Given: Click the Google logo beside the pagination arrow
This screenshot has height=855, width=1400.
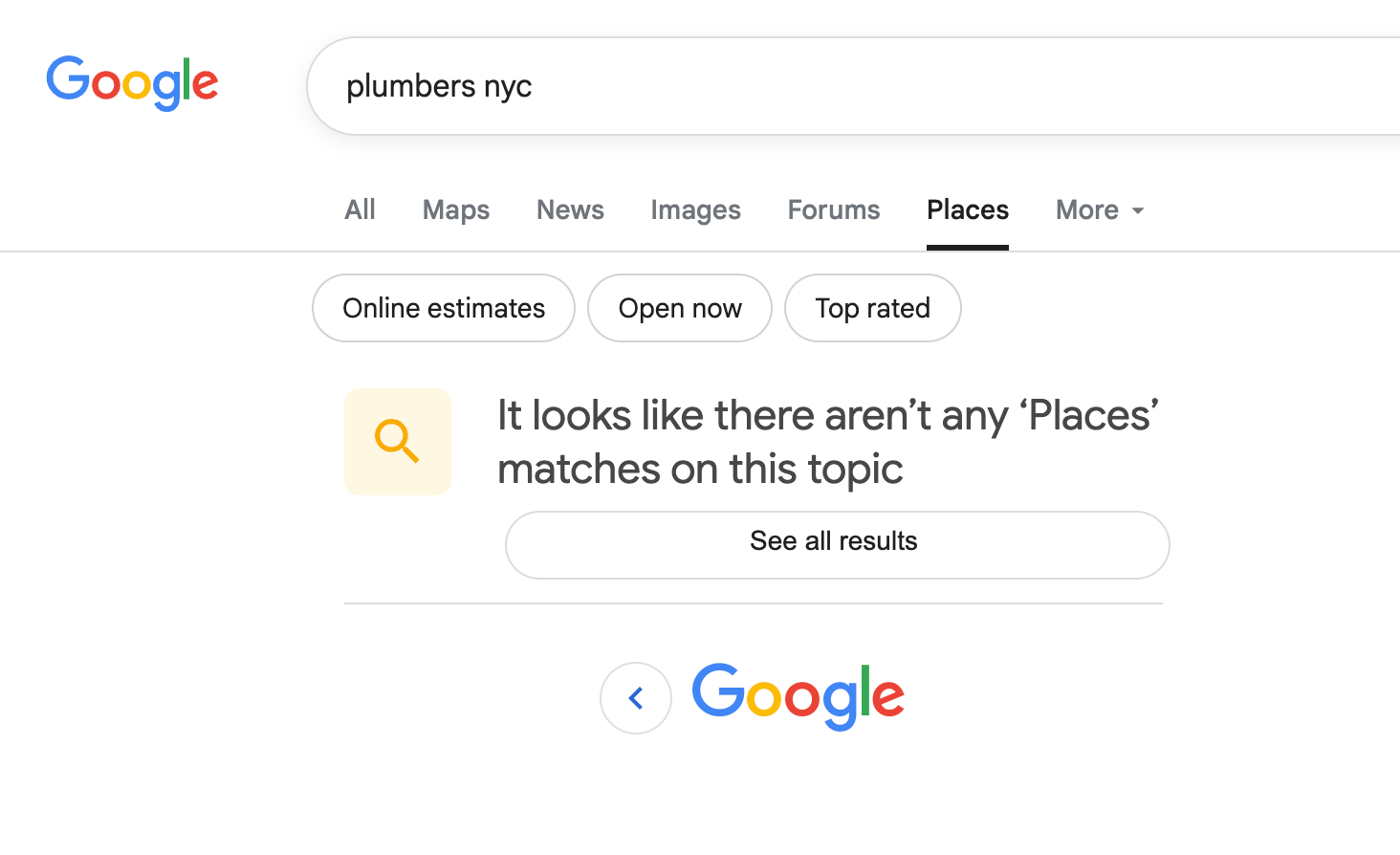Looking at the screenshot, I should [x=798, y=696].
